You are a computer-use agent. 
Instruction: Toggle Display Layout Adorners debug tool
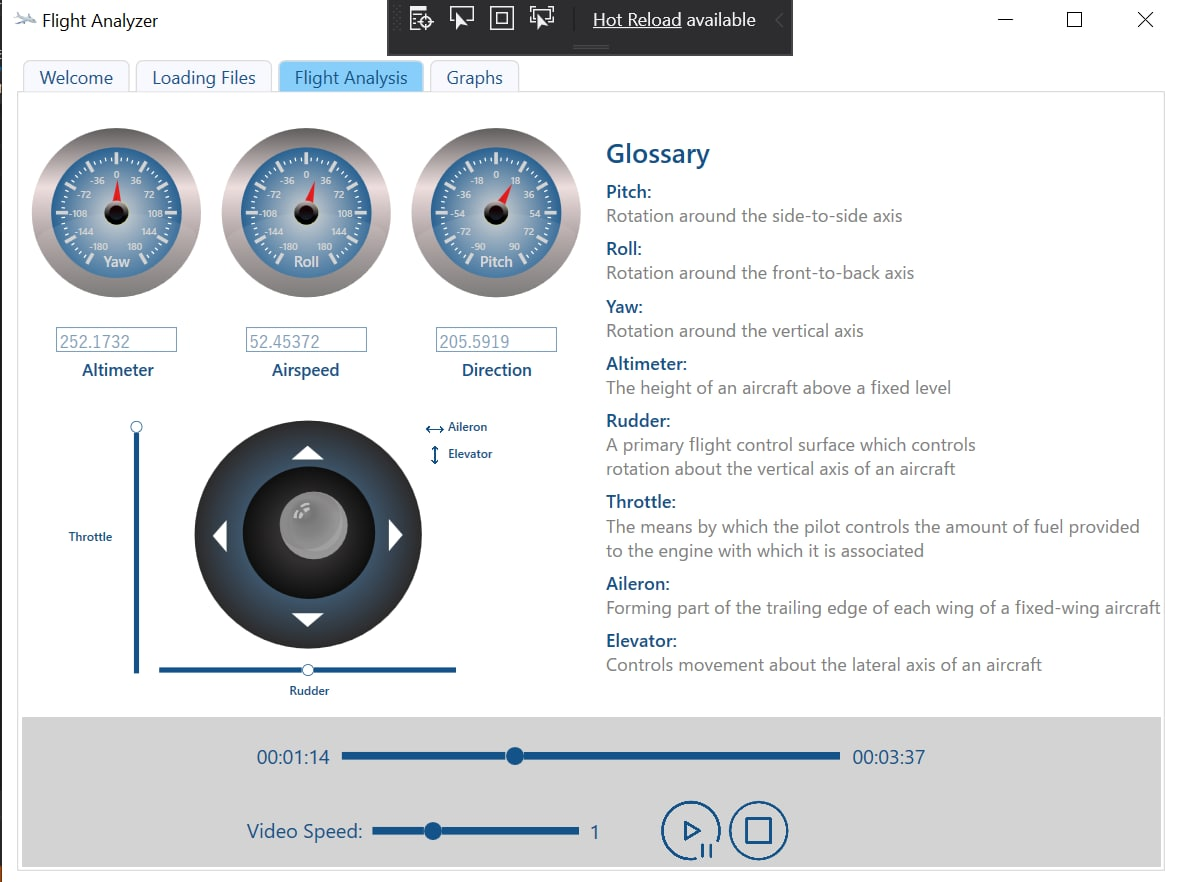[501, 18]
